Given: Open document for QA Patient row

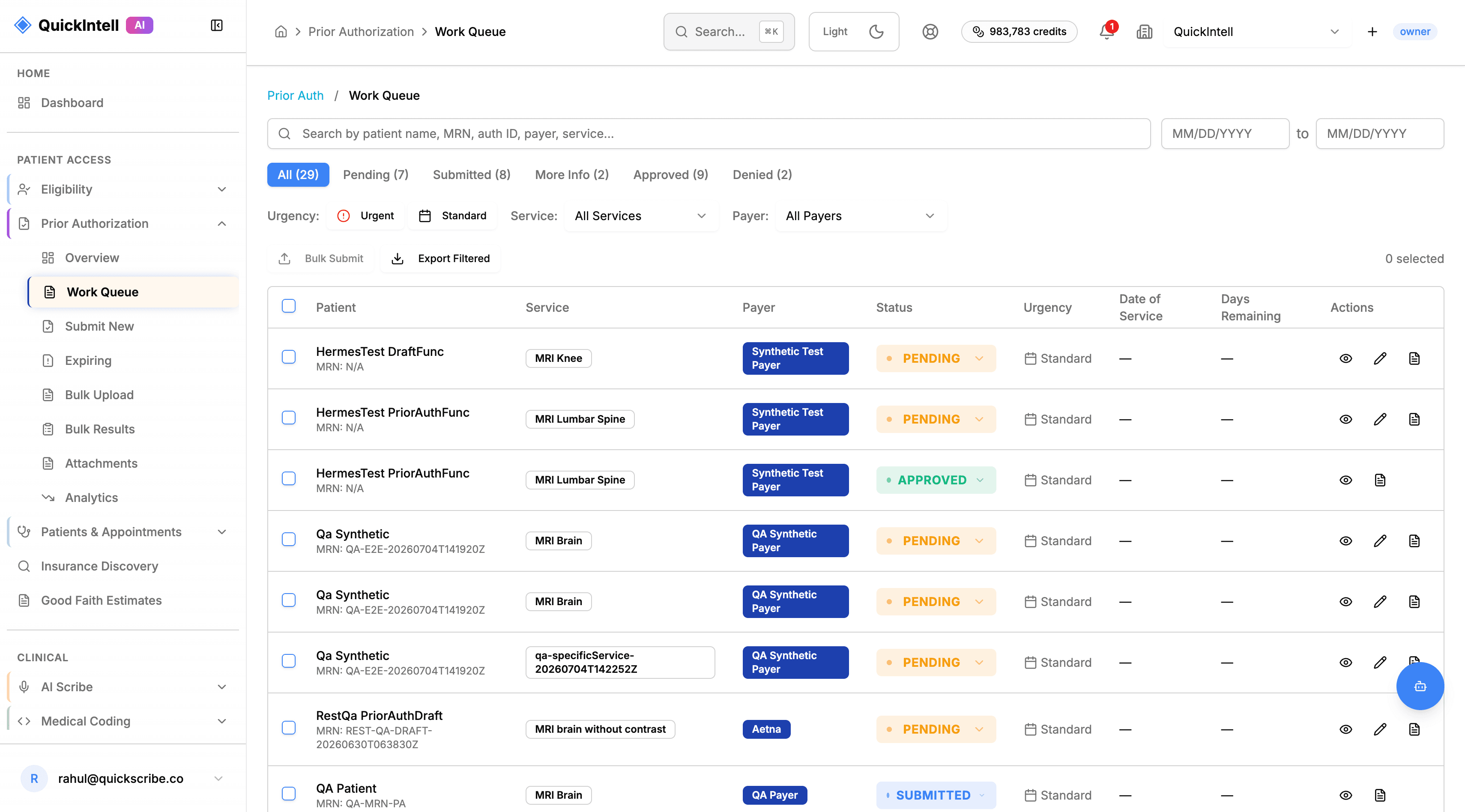Looking at the screenshot, I should [x=1380, y=795].
